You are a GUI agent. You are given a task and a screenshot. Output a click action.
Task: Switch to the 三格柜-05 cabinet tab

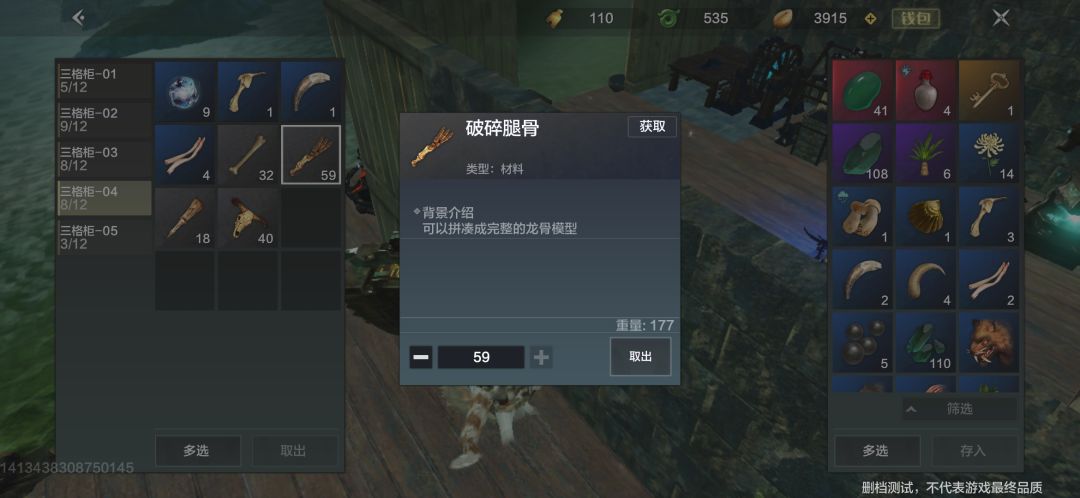point(105,237)
